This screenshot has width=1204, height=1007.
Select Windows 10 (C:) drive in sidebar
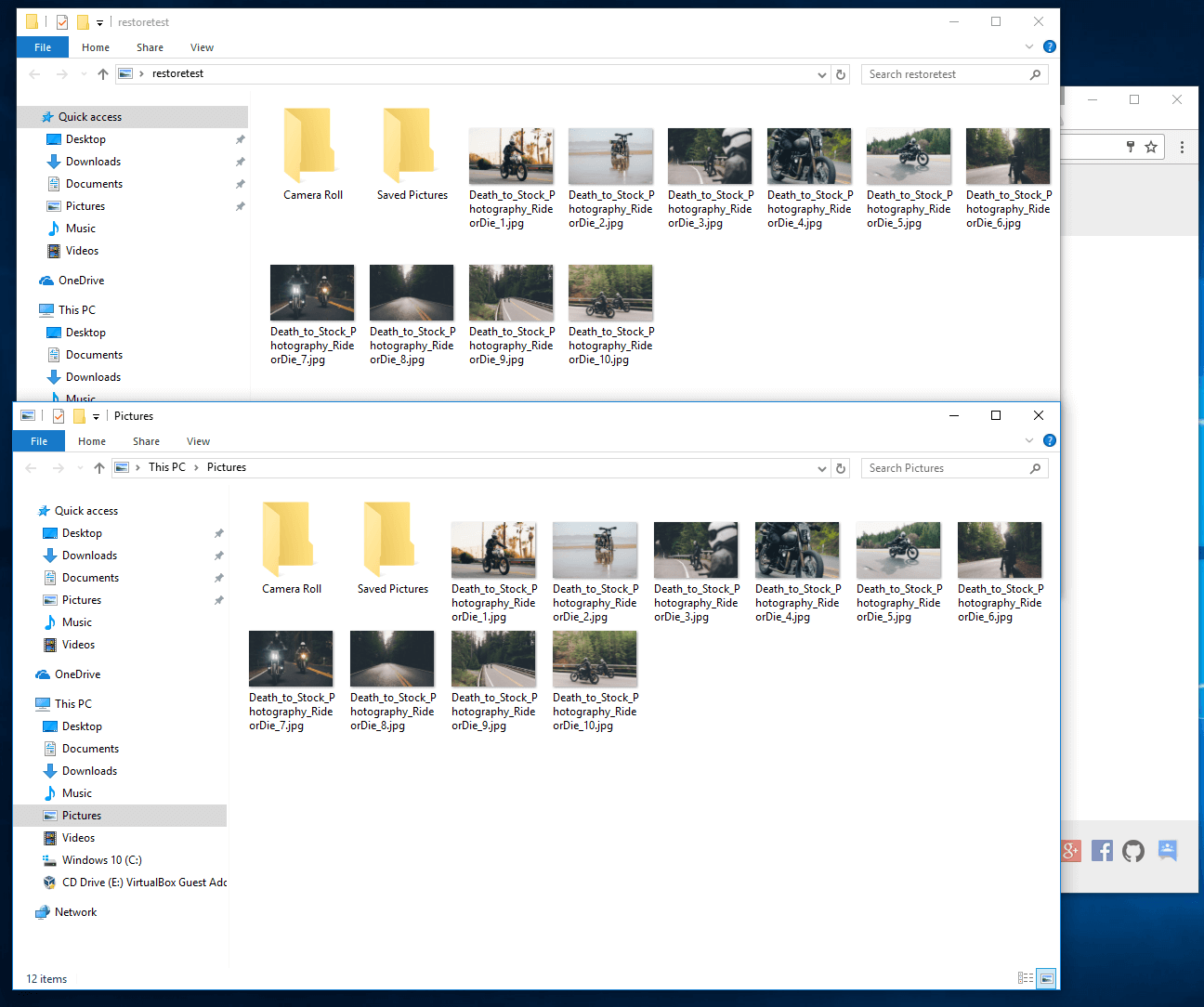click(101, 860)
